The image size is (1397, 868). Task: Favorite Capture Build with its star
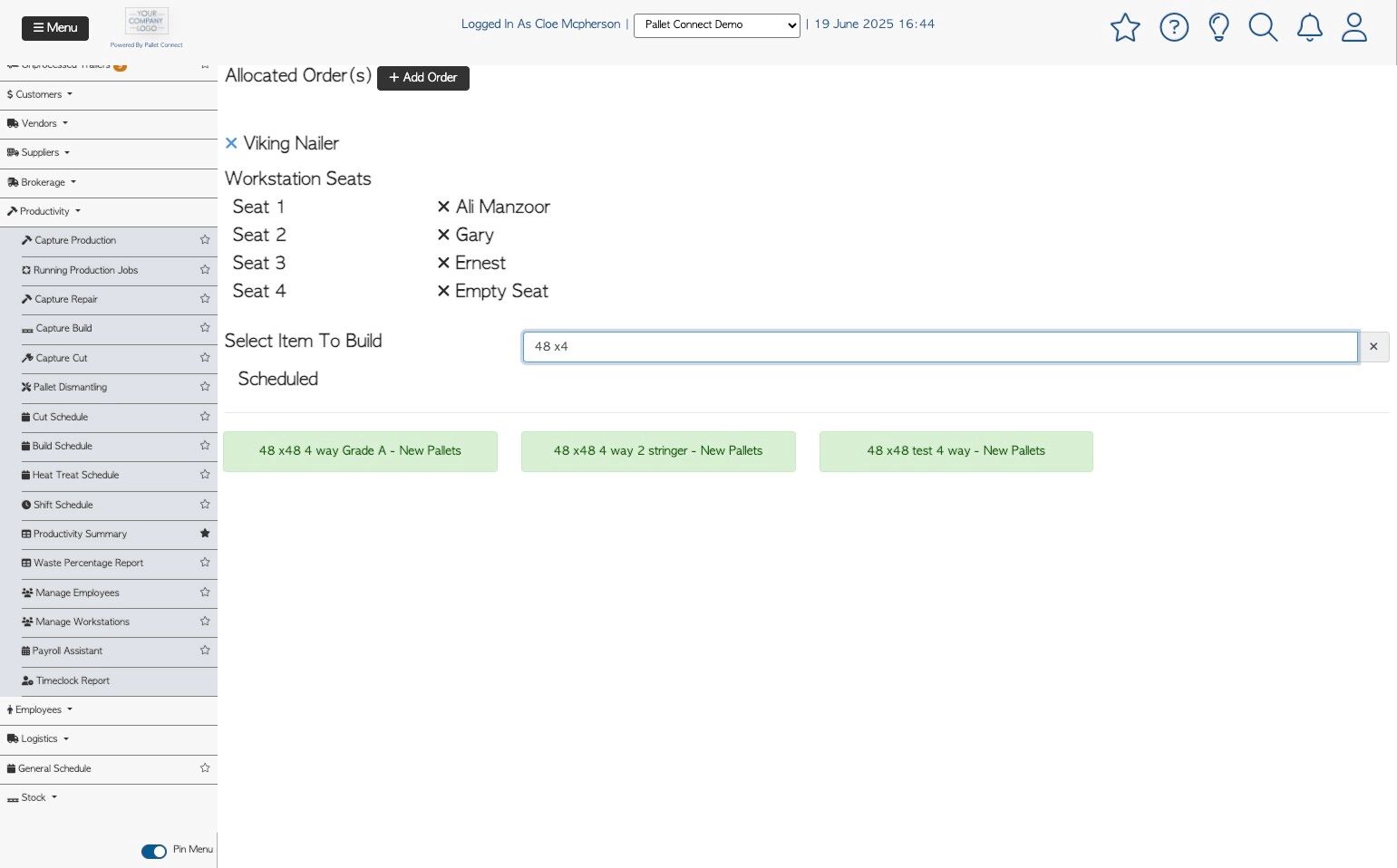(205, 328)
